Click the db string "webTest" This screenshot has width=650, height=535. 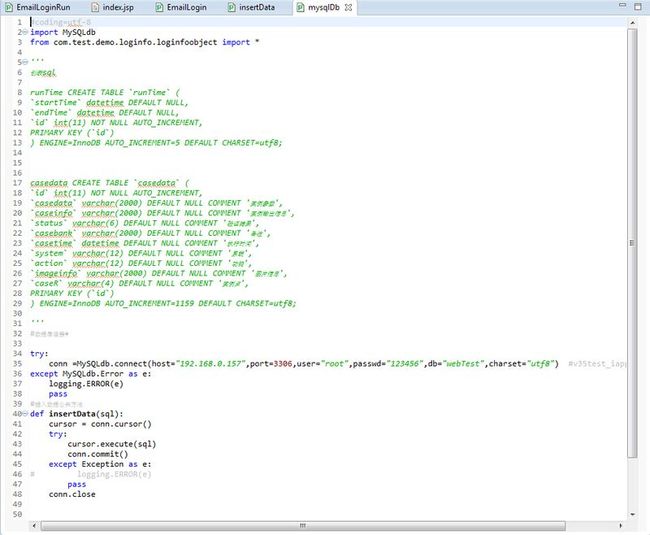tap(463, 363)
